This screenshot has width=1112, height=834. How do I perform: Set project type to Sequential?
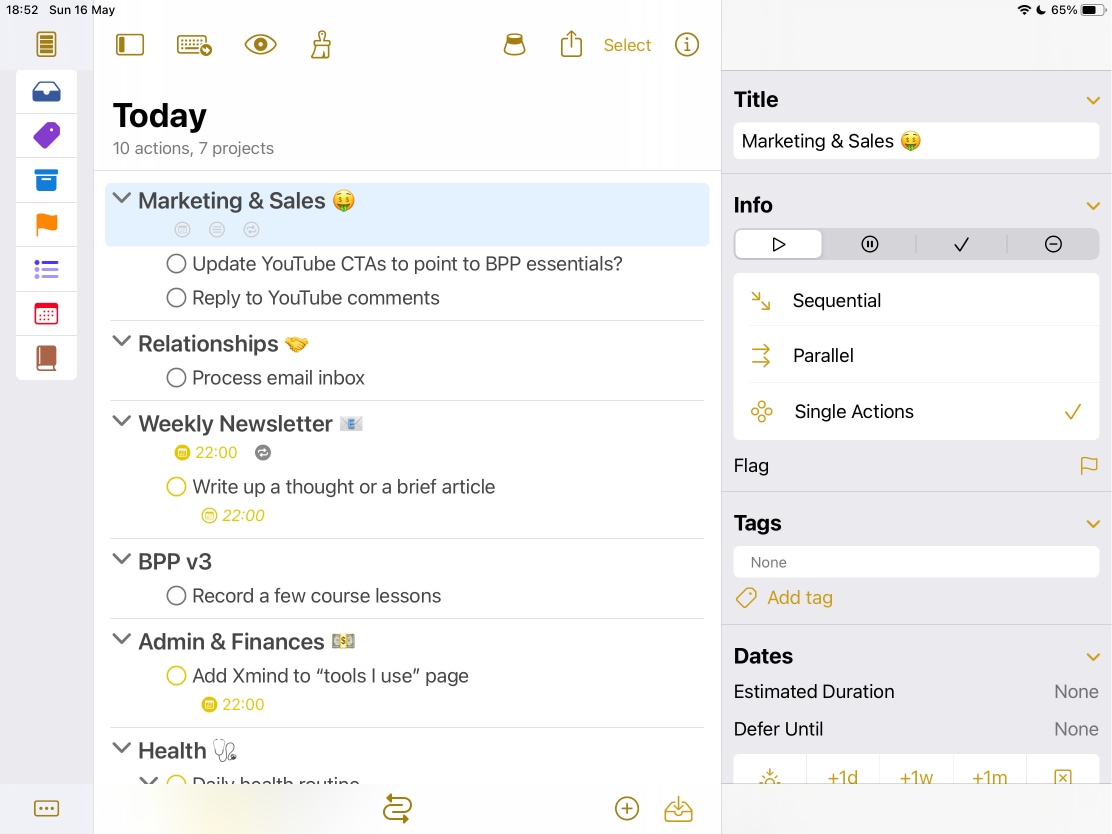[836, 301]
